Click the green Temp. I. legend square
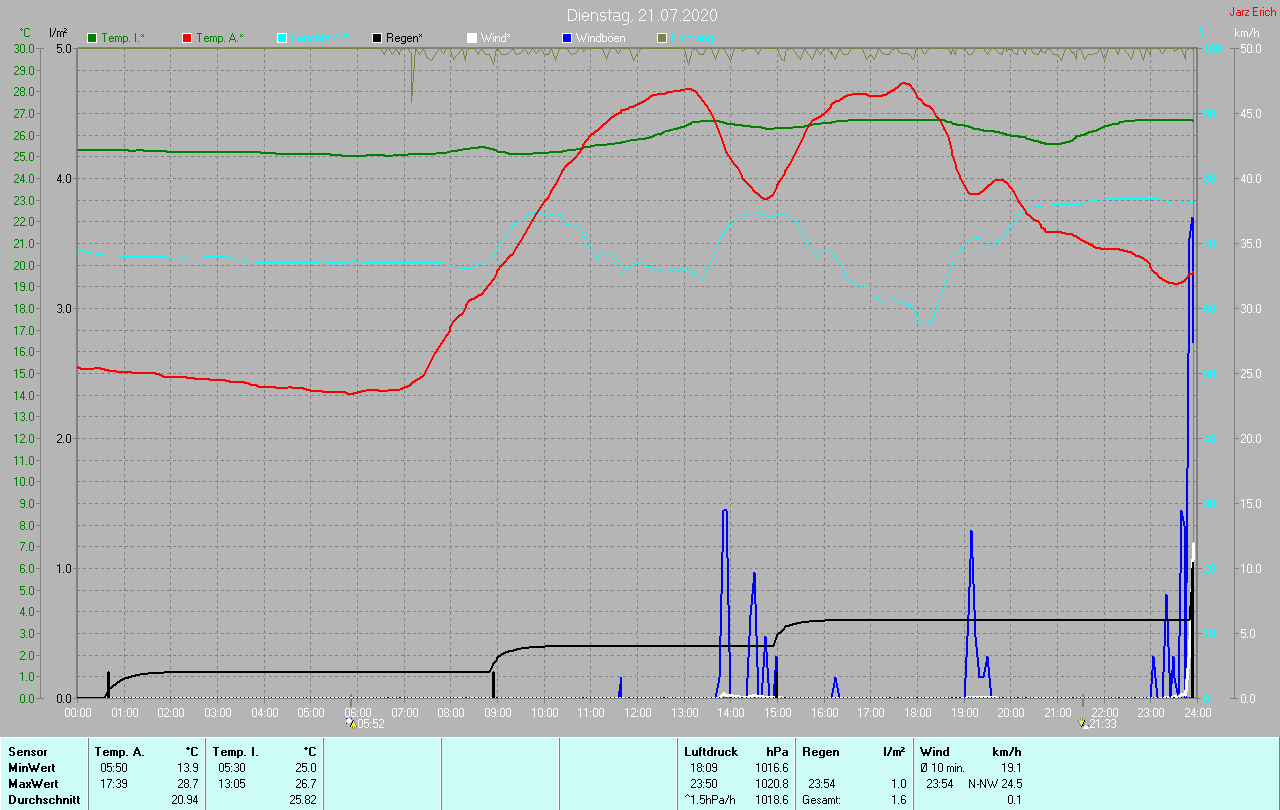 pos(93,38)
